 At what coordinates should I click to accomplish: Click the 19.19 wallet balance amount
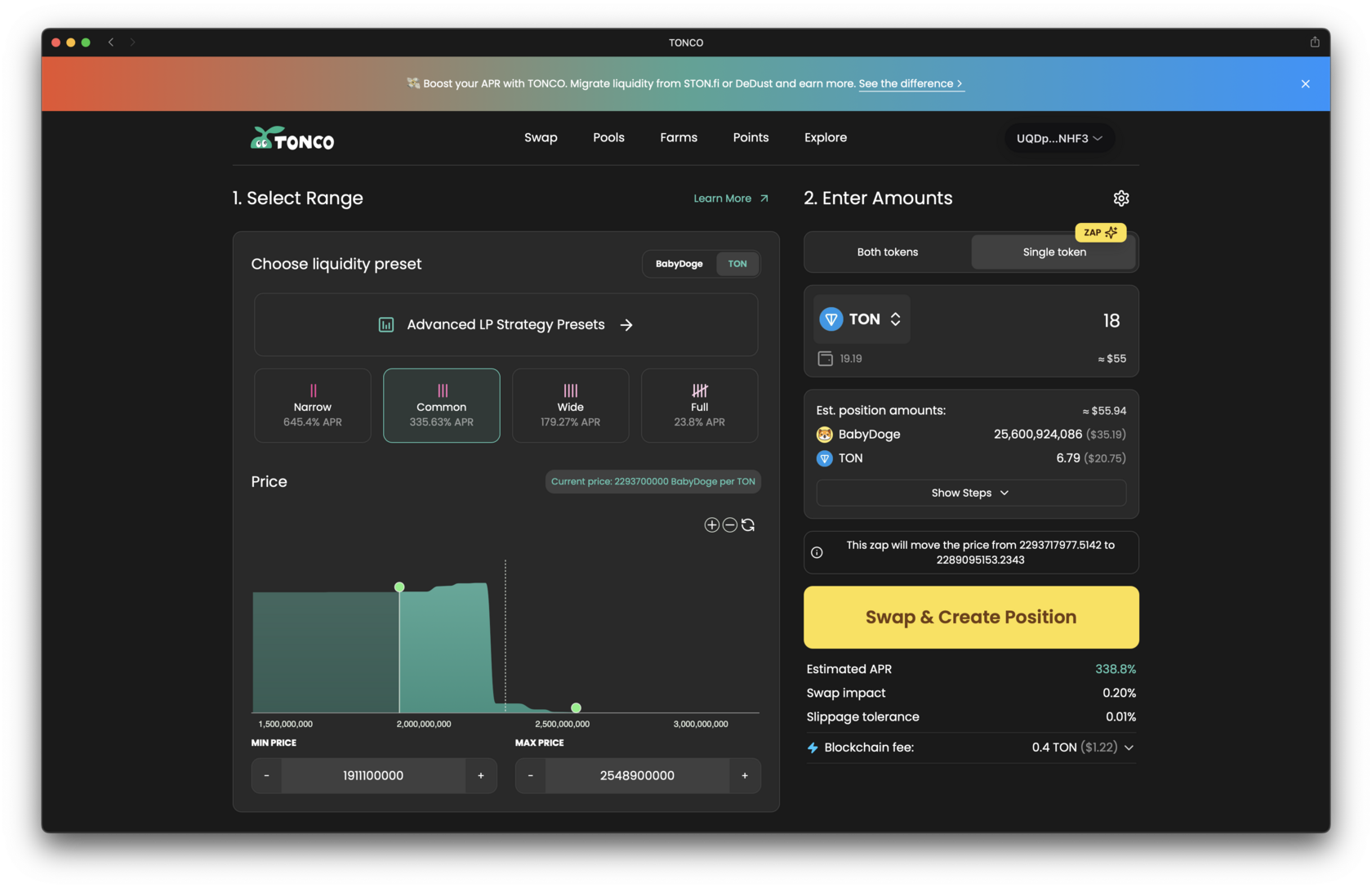tap(851, 359)
